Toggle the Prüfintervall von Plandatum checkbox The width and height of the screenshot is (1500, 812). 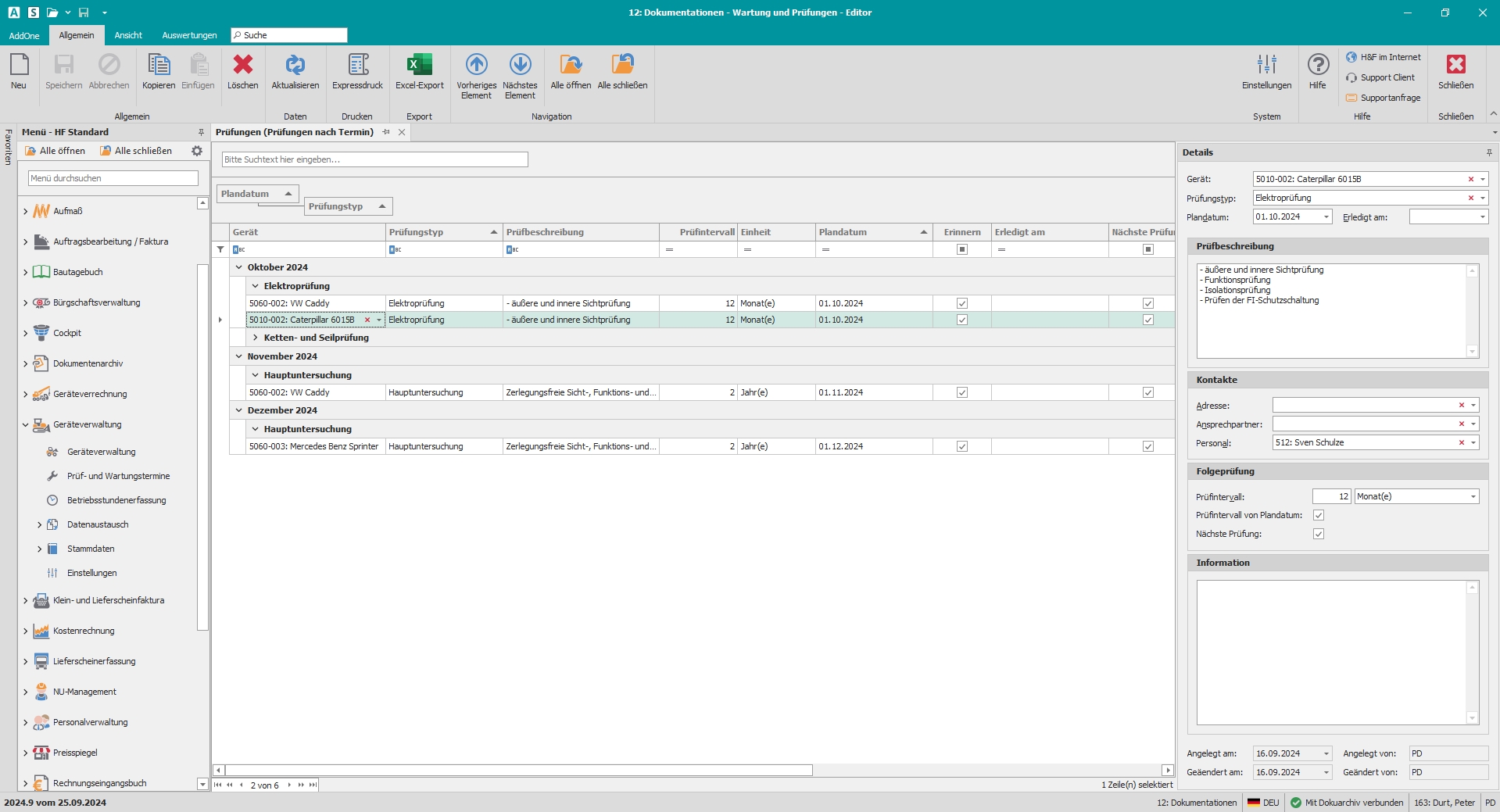(x=1319, y=515)
